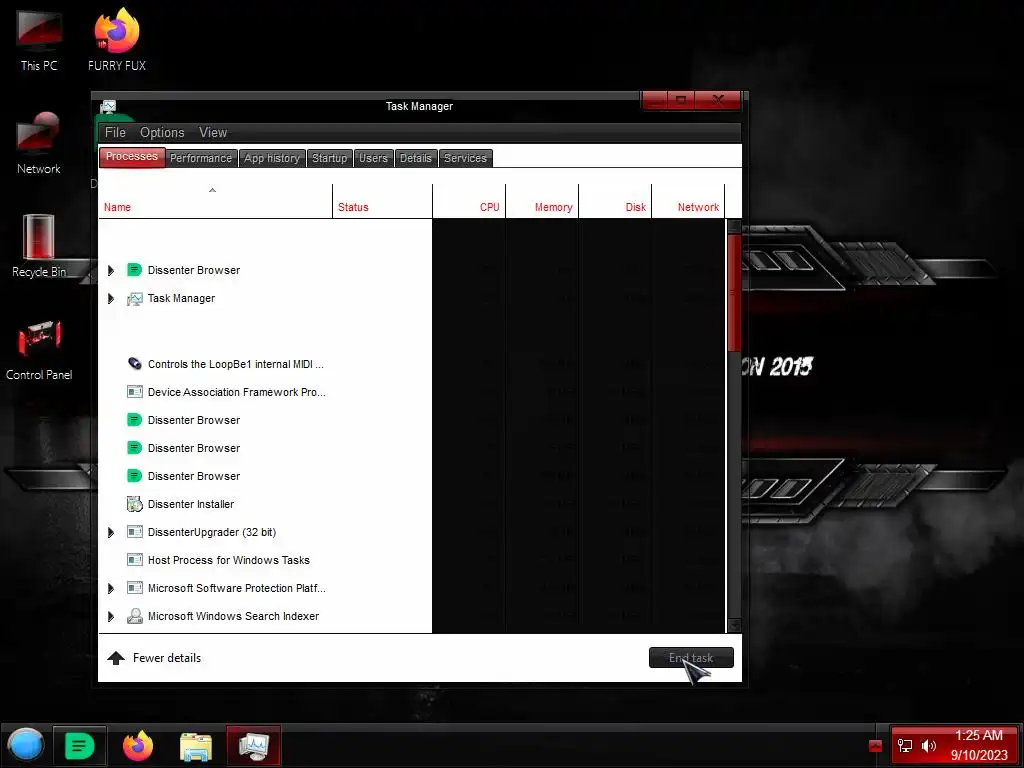Open File Explorer from taskbar
The width and height of the screenshot is (1024, 768).
point(196,746)
